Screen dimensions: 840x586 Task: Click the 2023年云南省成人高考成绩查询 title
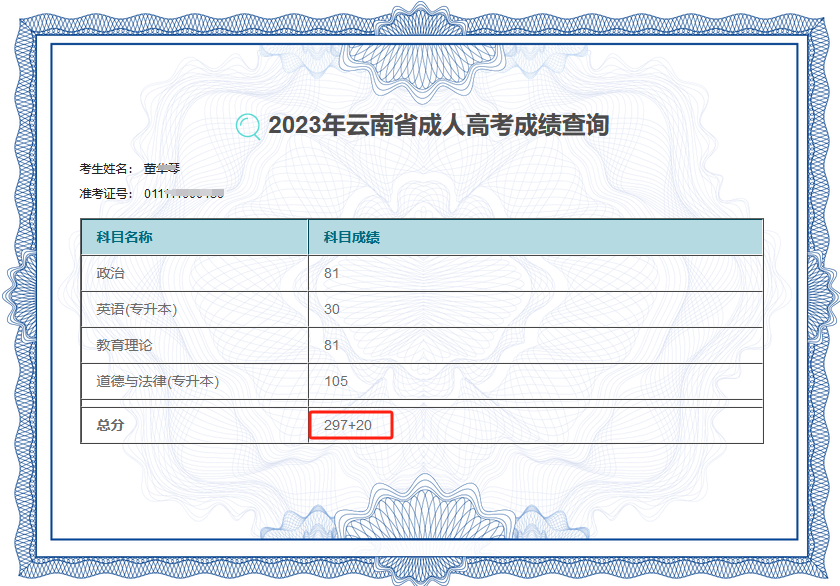point(438,126)
